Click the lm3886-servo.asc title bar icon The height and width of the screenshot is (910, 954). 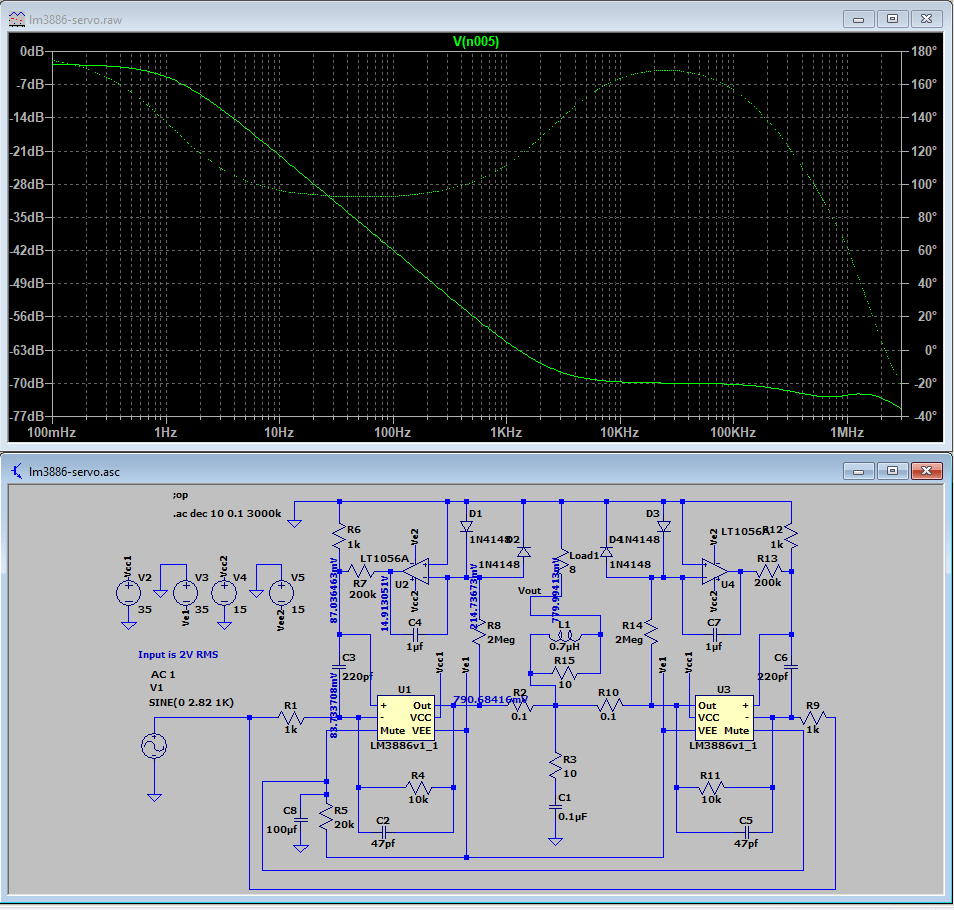16,471
